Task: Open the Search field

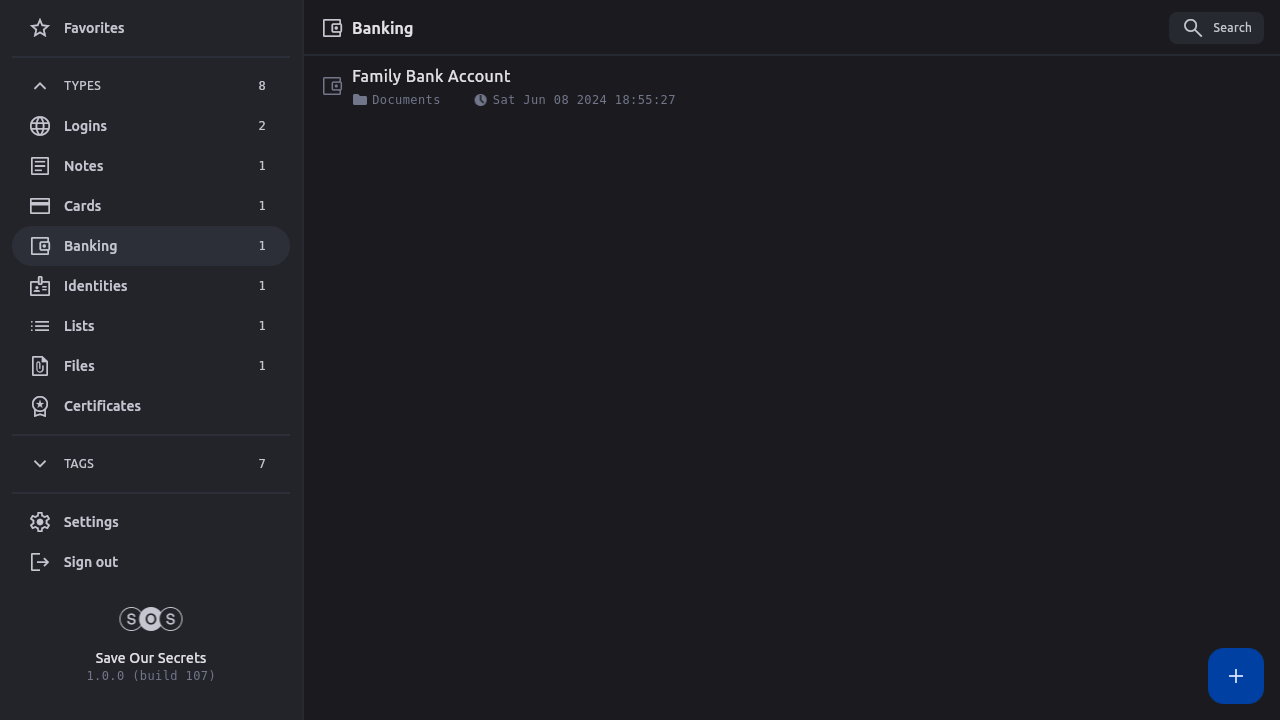Action: [1216, 28]
